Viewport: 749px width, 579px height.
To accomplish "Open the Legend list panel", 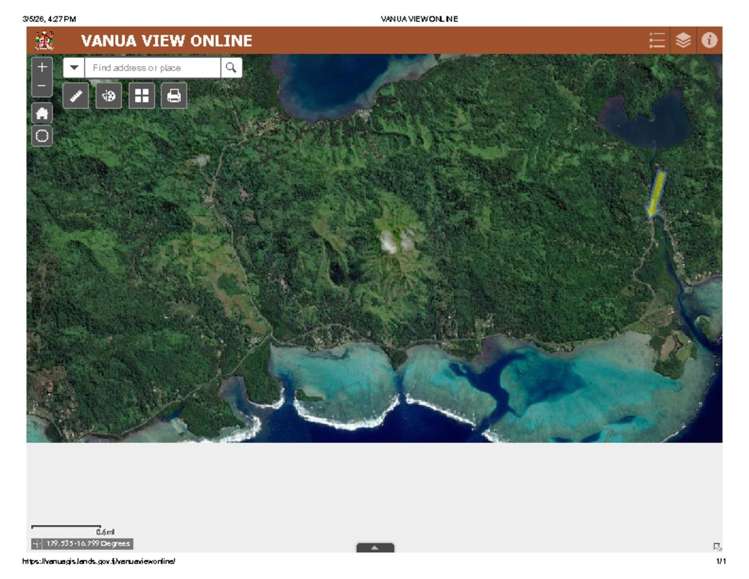I will [x=657, y=41].
